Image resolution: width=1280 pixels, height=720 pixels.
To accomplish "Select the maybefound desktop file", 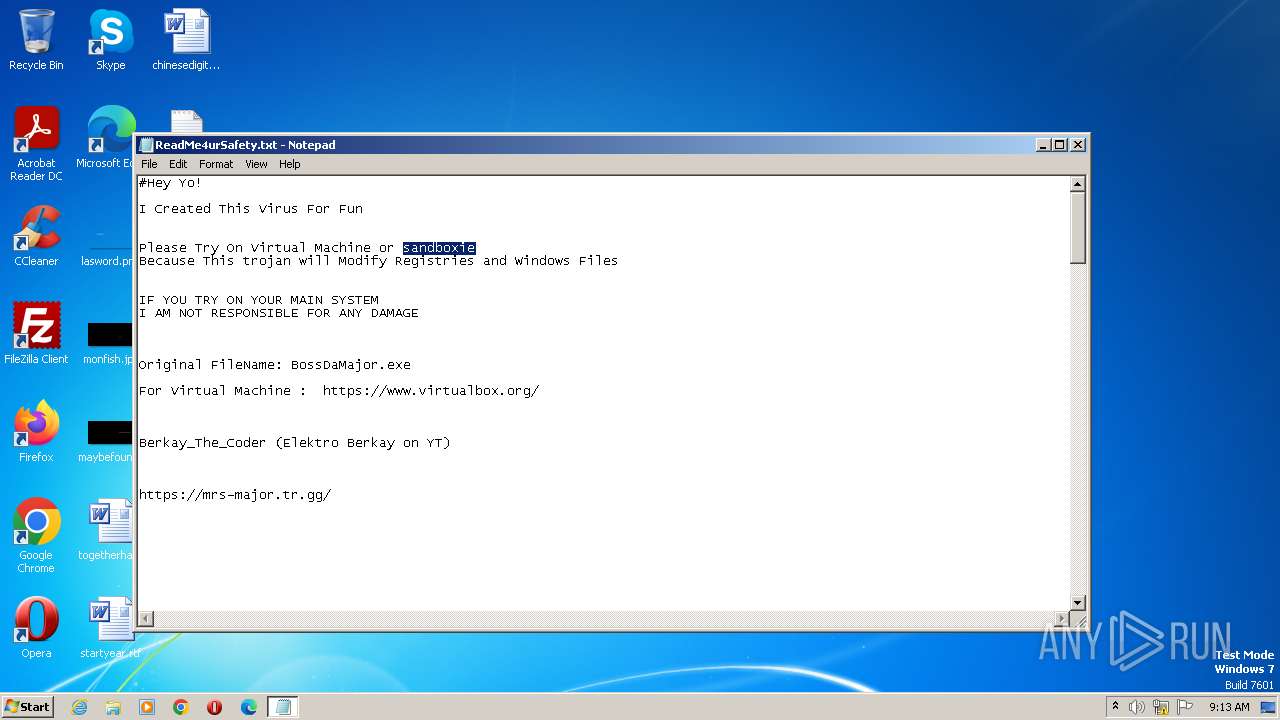I will [x=108, y=440].
